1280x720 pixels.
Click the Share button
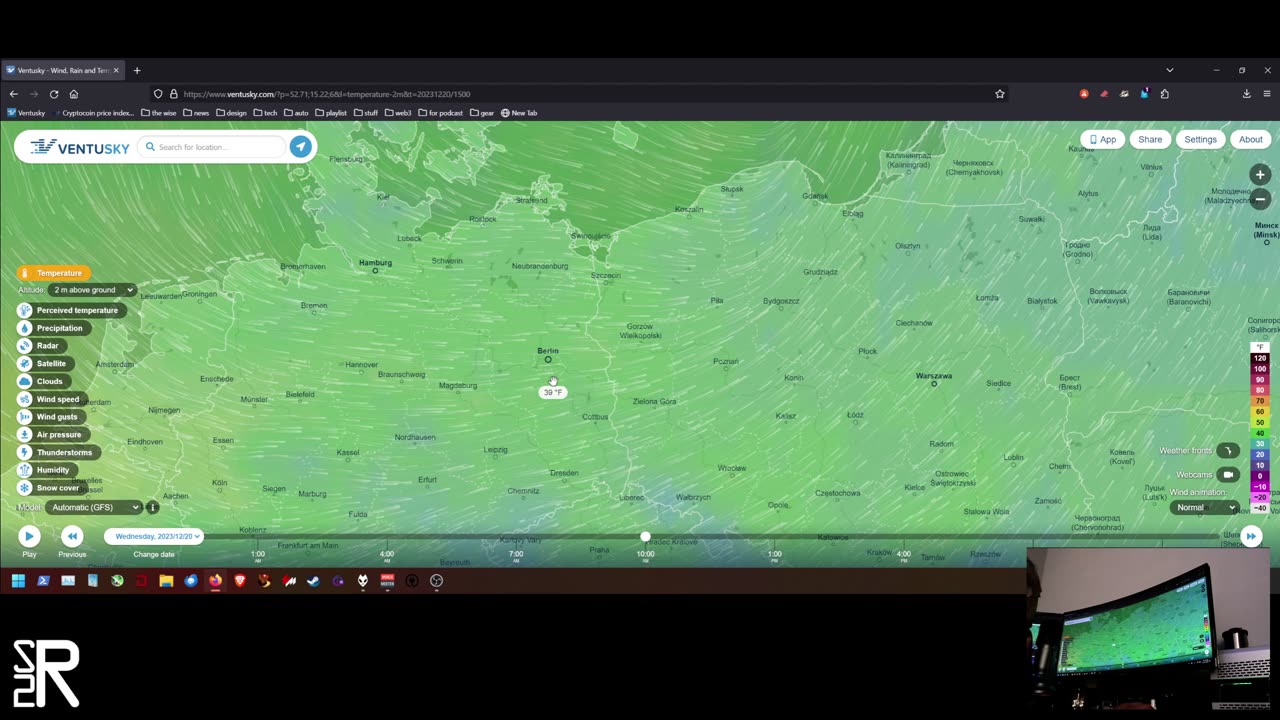(1150, 139)
